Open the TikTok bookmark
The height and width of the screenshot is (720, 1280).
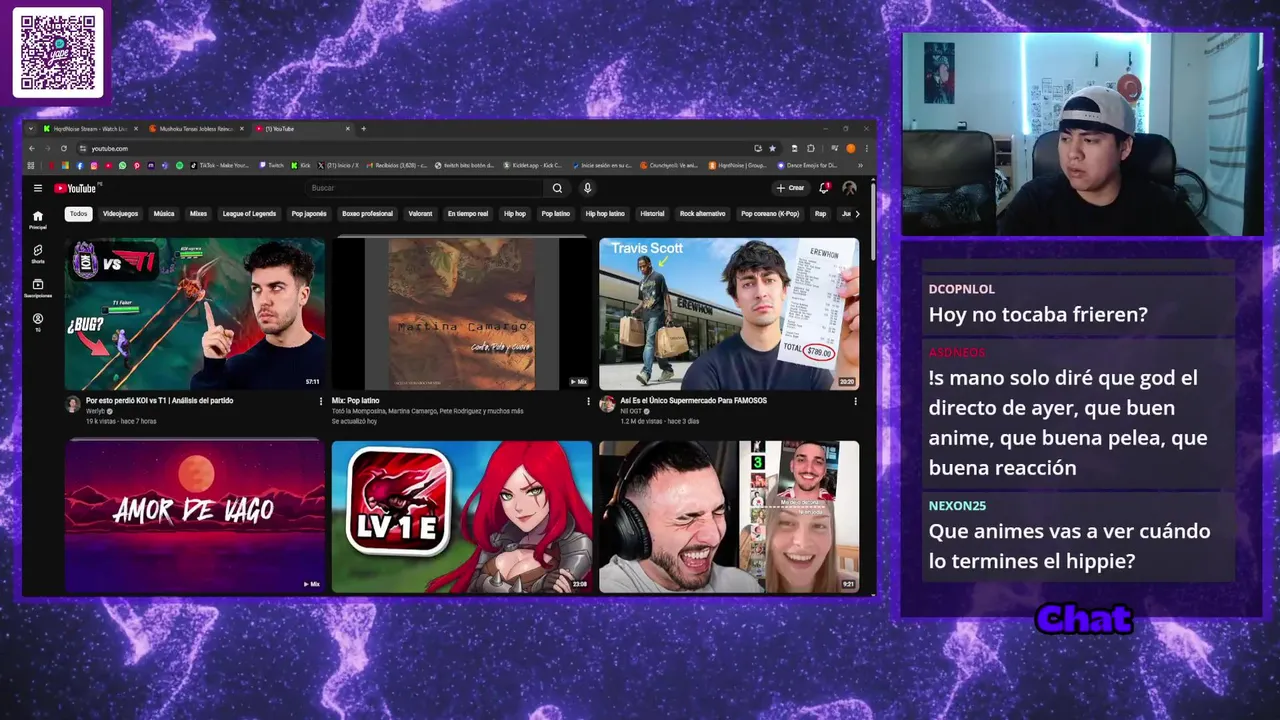[219, 165]
